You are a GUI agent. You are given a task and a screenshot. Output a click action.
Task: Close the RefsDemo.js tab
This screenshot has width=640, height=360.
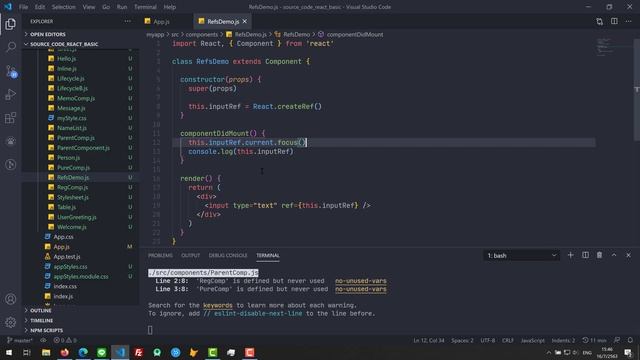click(244, 21)
